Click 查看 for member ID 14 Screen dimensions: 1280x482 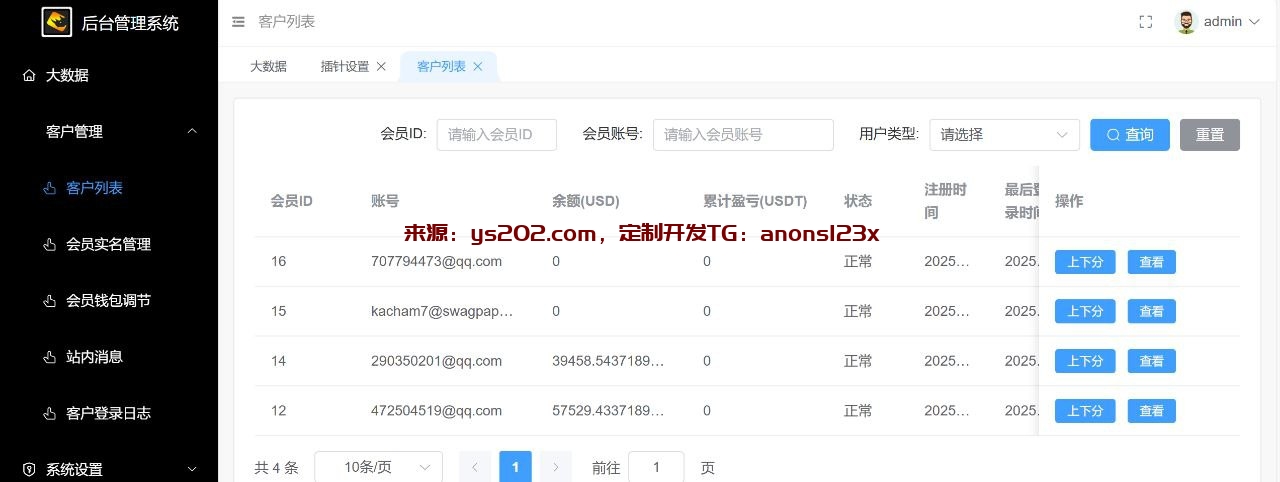(x=1151, y=361)
